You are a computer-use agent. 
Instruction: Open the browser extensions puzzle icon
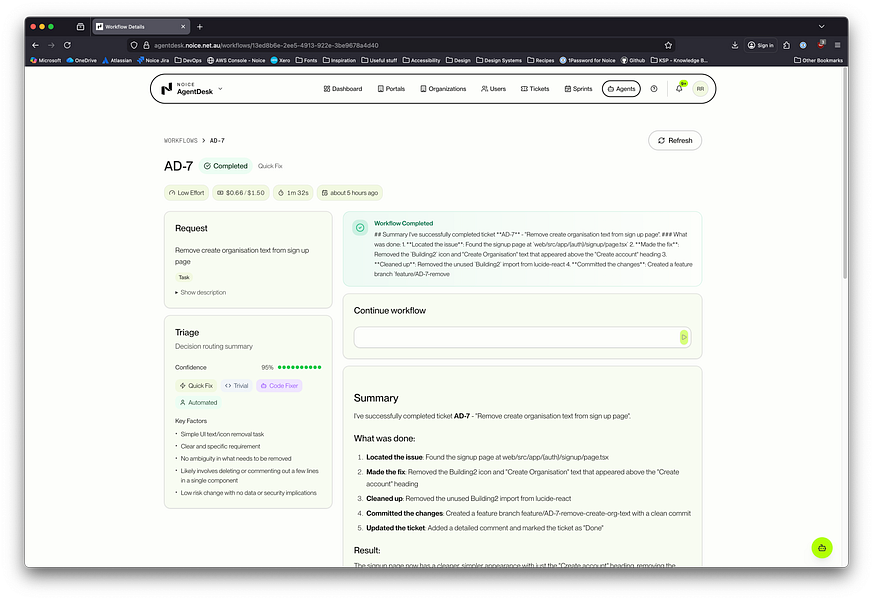click(786, 45)
